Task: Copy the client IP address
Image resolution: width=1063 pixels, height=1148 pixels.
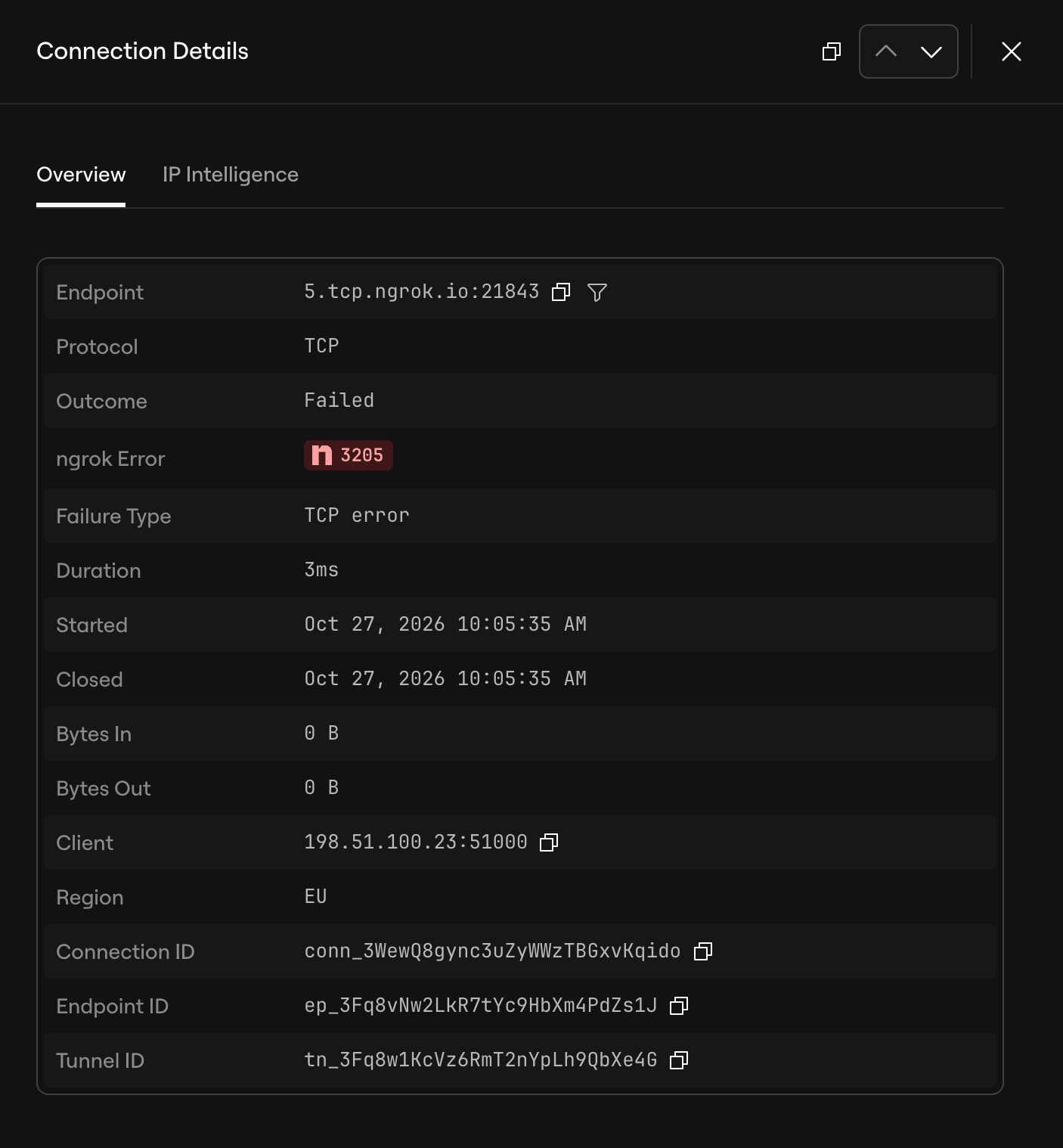Action: click(549, 842)
